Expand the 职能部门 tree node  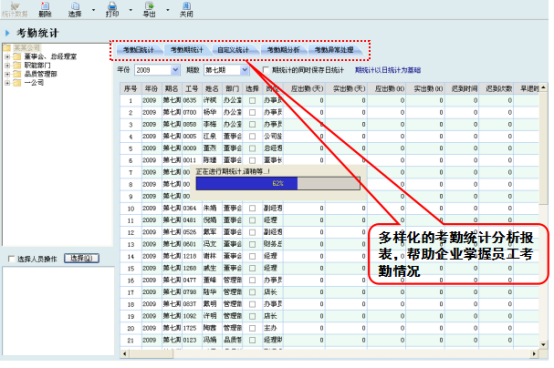7,65
